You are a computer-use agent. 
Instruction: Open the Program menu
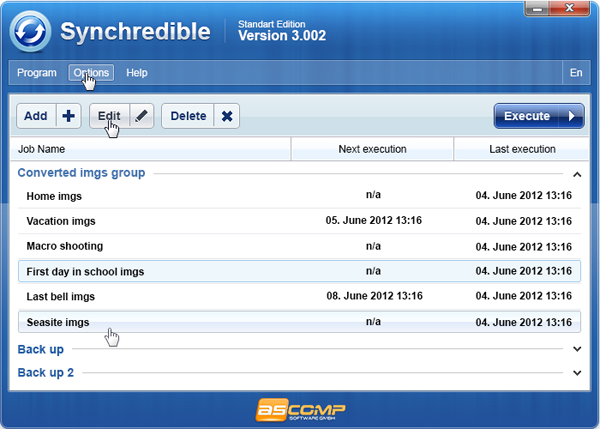(x=36, y=73)
